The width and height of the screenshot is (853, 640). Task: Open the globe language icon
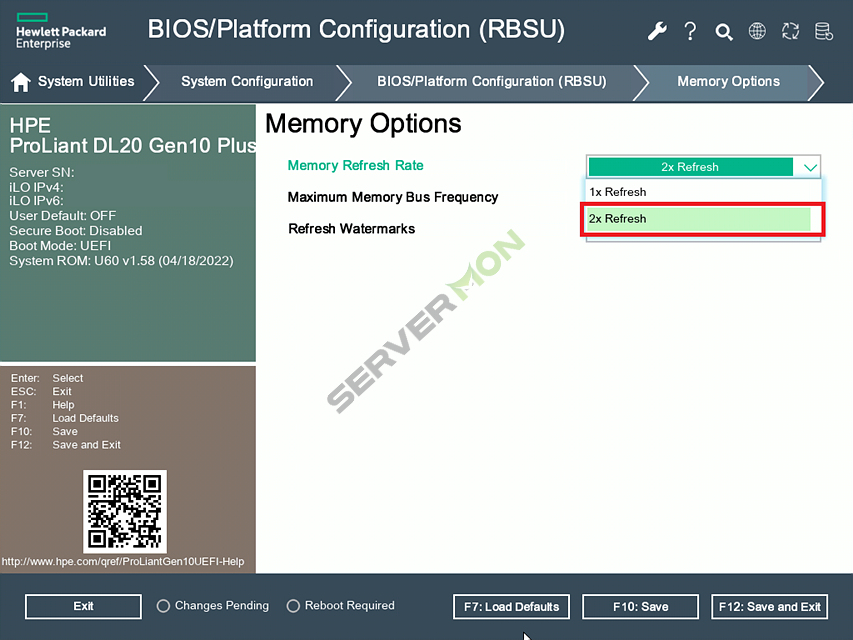tap(757, 31)
